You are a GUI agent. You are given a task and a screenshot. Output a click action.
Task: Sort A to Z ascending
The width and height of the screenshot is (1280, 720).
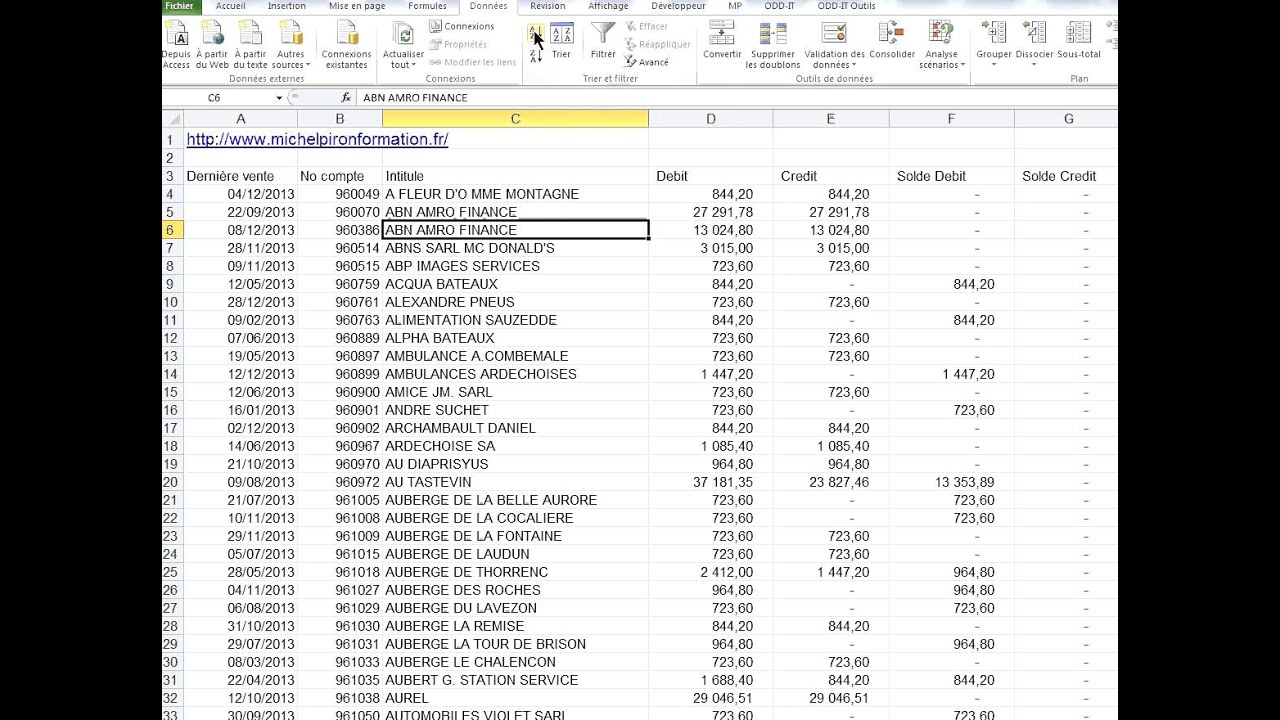pyautogui.click(x=535, y=33)
